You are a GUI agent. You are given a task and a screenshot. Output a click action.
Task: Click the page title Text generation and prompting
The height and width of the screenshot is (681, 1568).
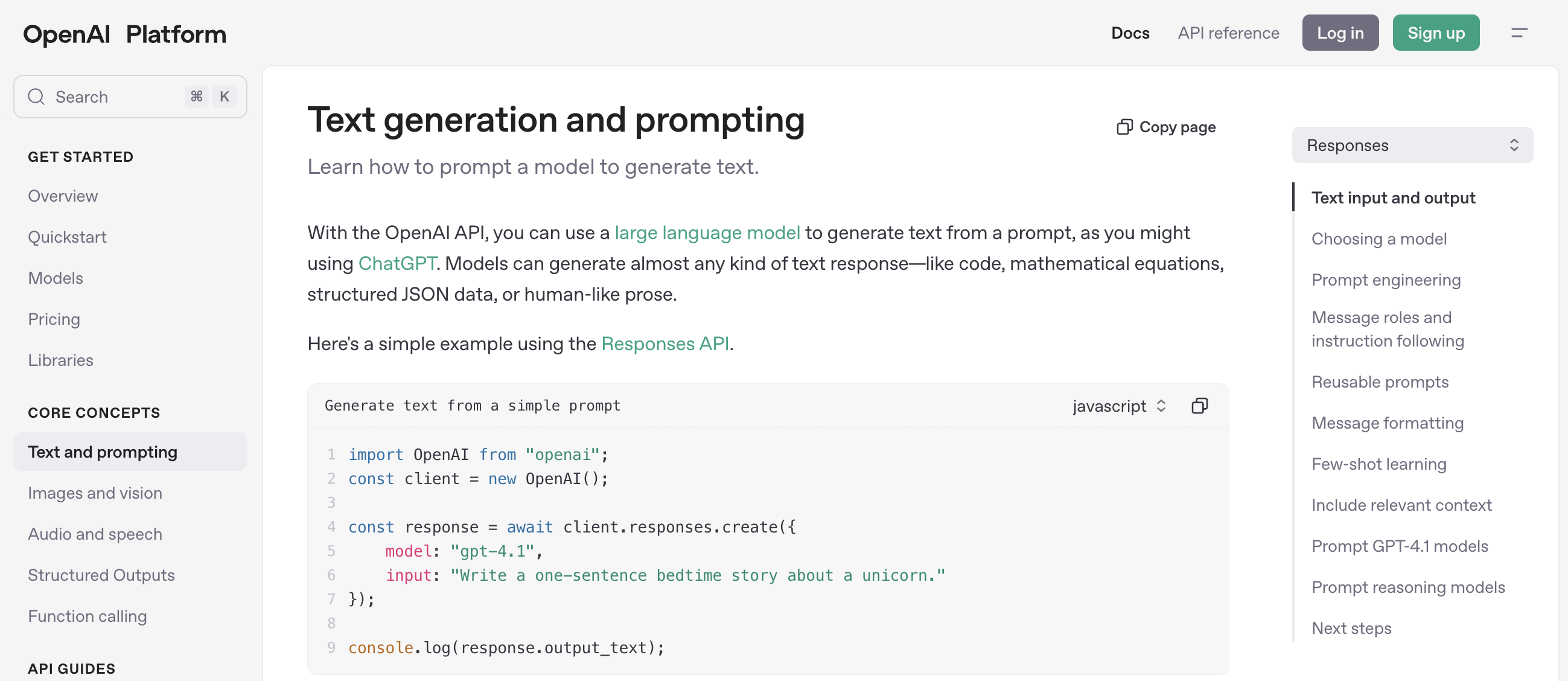coord(556,120)
